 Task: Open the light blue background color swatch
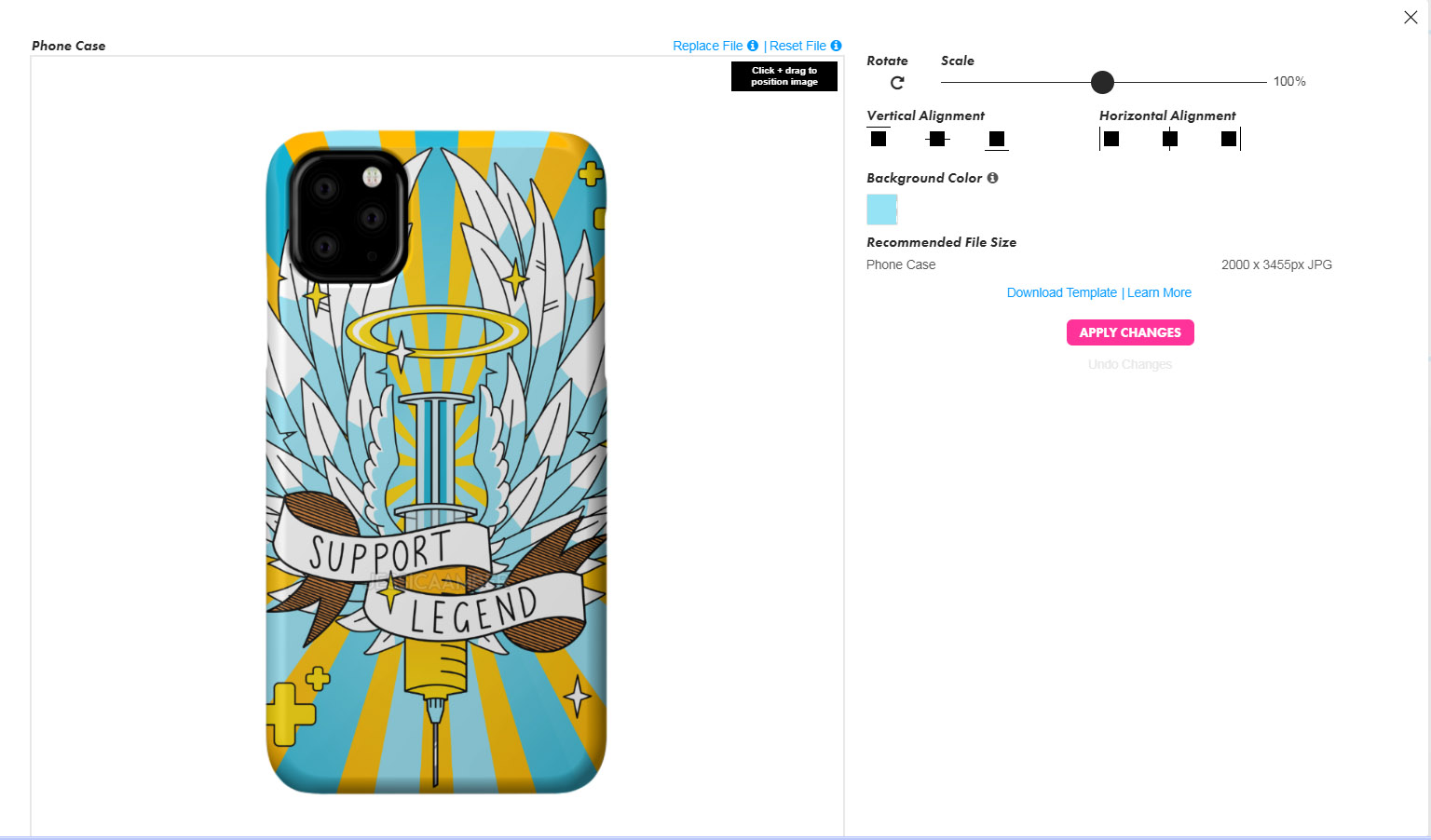click(881, 210)
